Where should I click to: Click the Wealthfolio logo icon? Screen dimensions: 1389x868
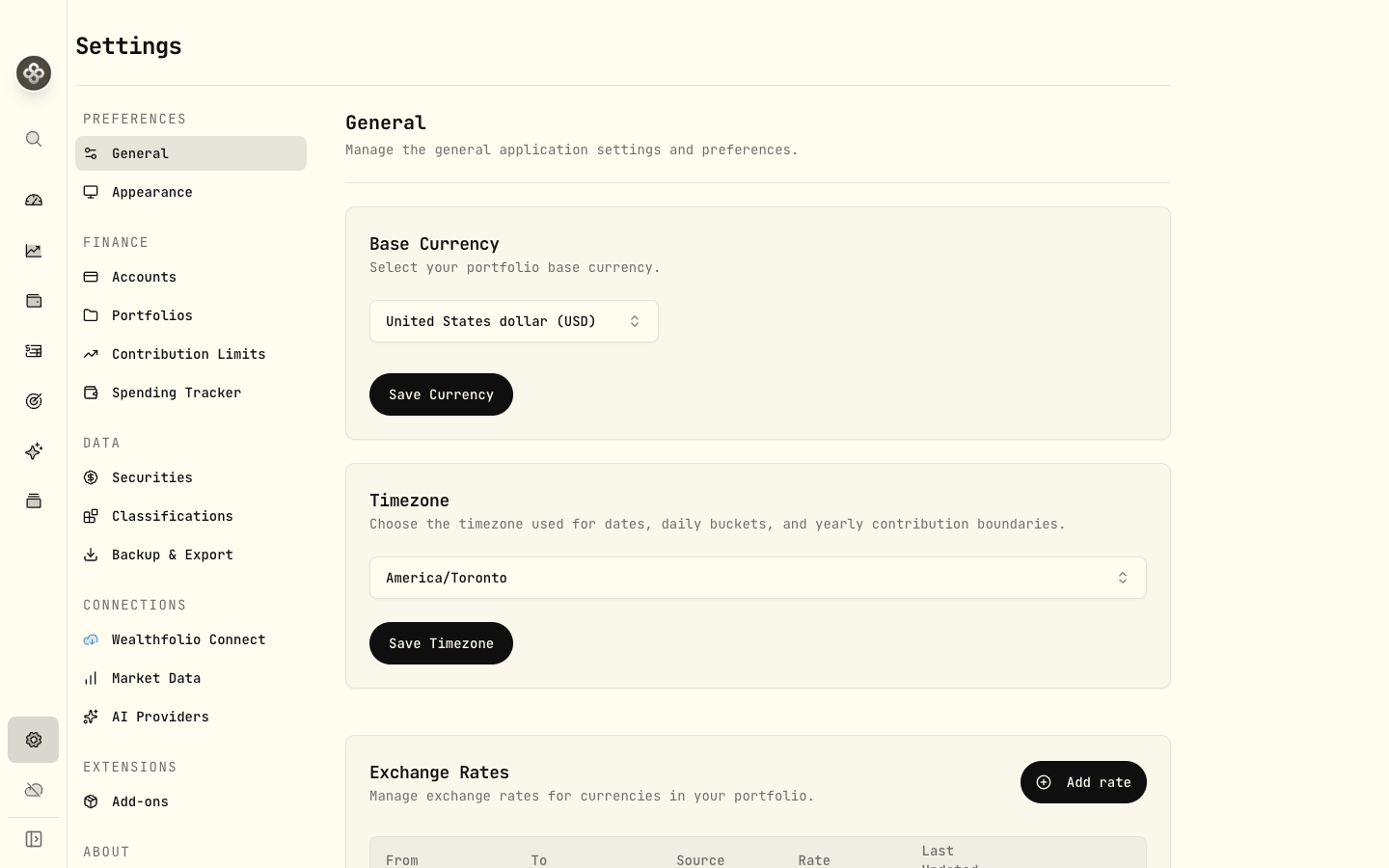click(x=34, y=73)
